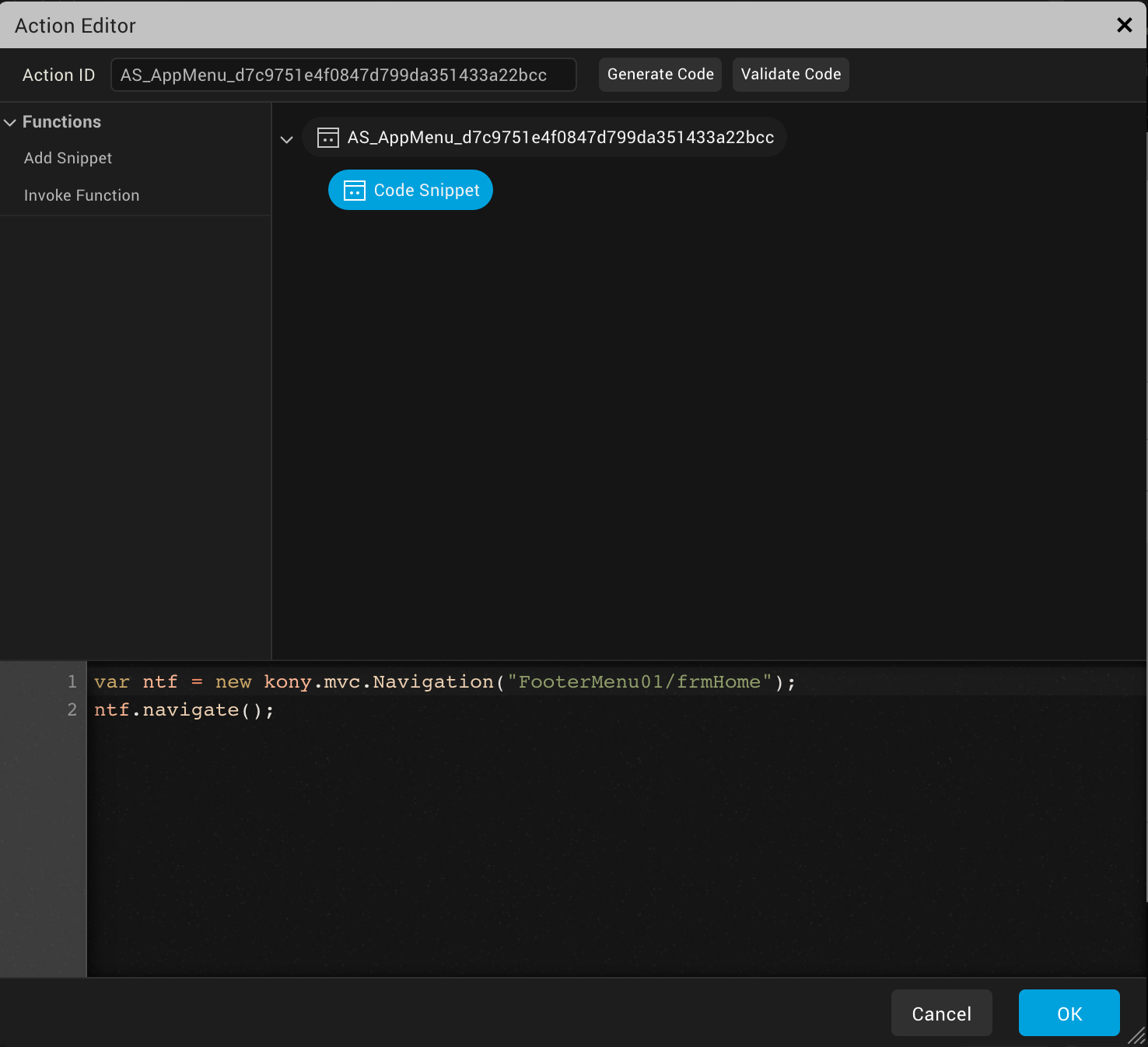The width and height of the screenshot is (1148, 1047).
Task: Click the Validate Code button
Action: [790, 75]
